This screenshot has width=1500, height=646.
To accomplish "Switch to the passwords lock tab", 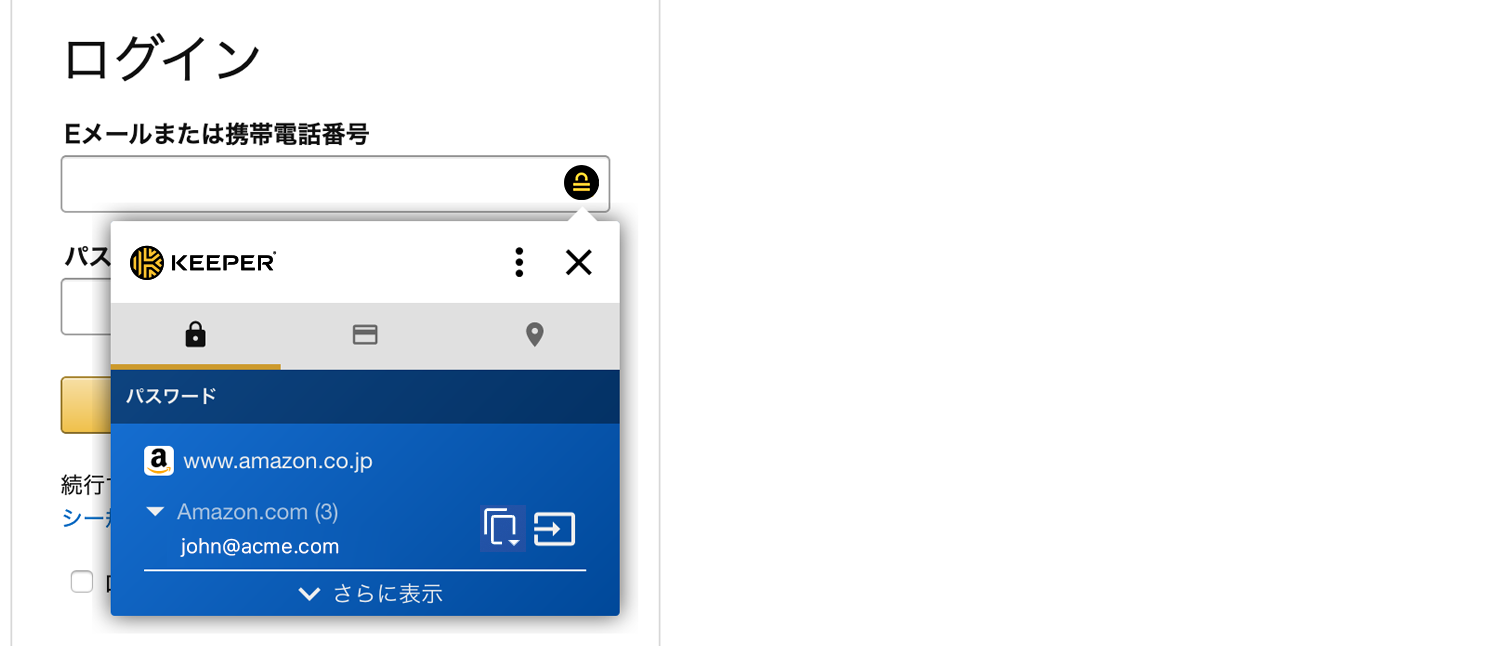I will [196, 335].
